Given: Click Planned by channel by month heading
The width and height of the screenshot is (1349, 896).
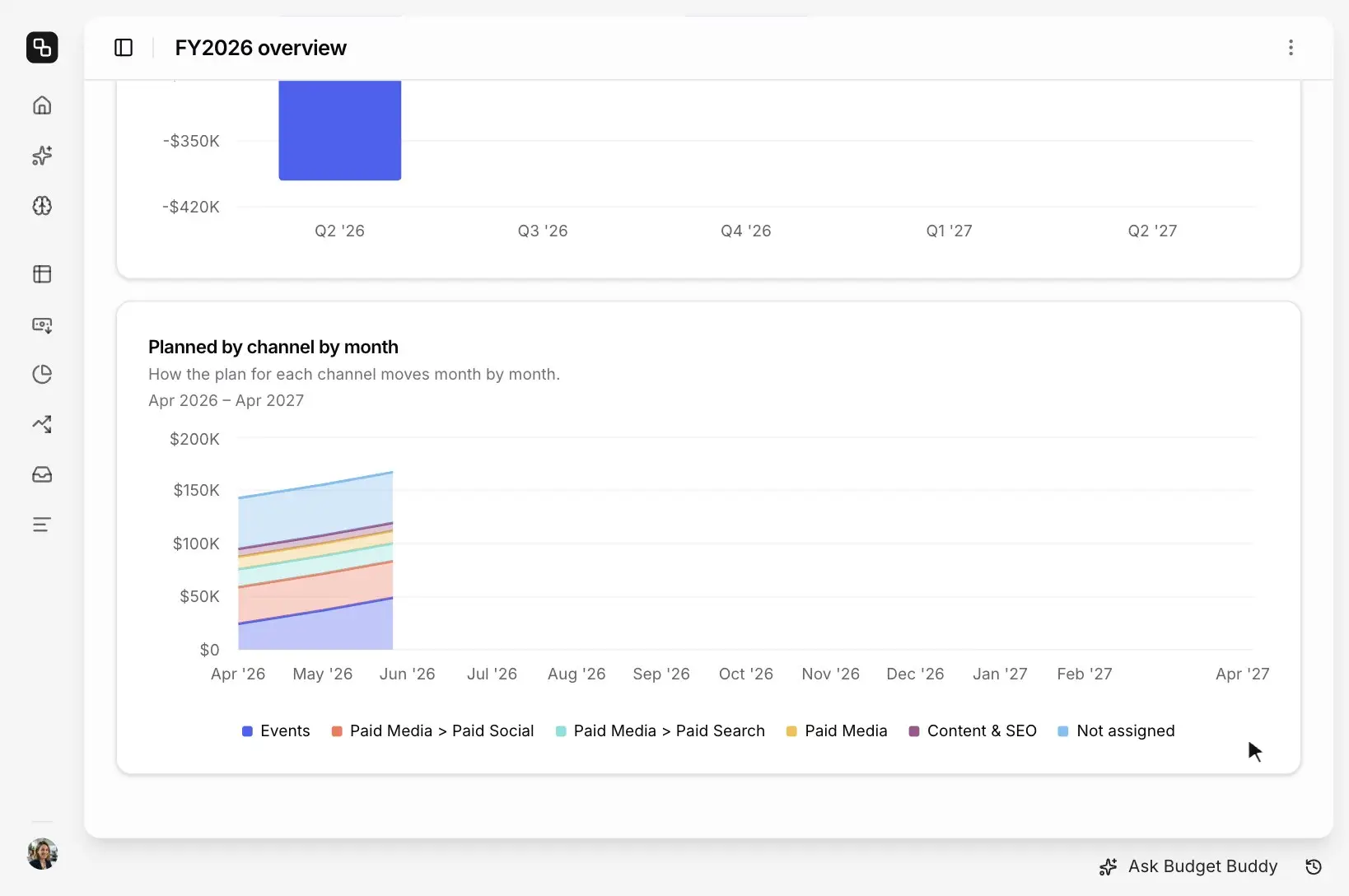Looking at the screenshot, I should click(273, 347).
